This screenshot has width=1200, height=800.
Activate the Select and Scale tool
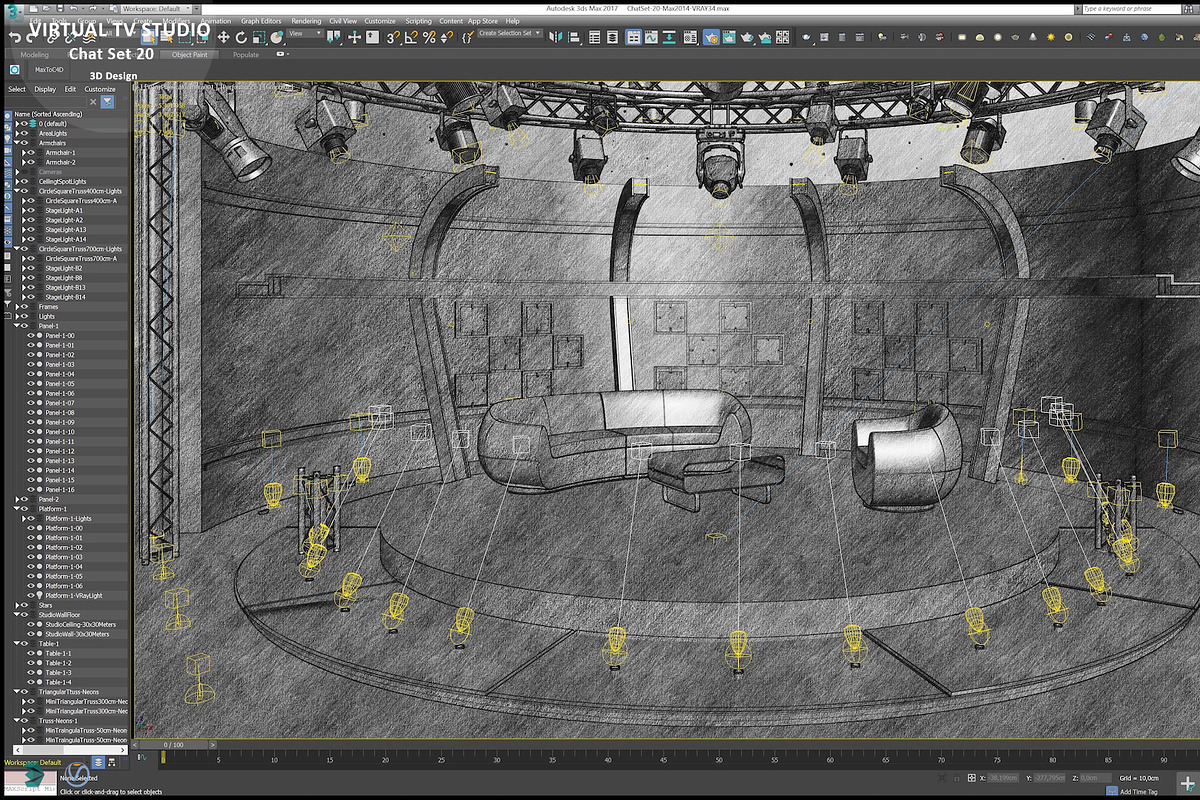259,37
